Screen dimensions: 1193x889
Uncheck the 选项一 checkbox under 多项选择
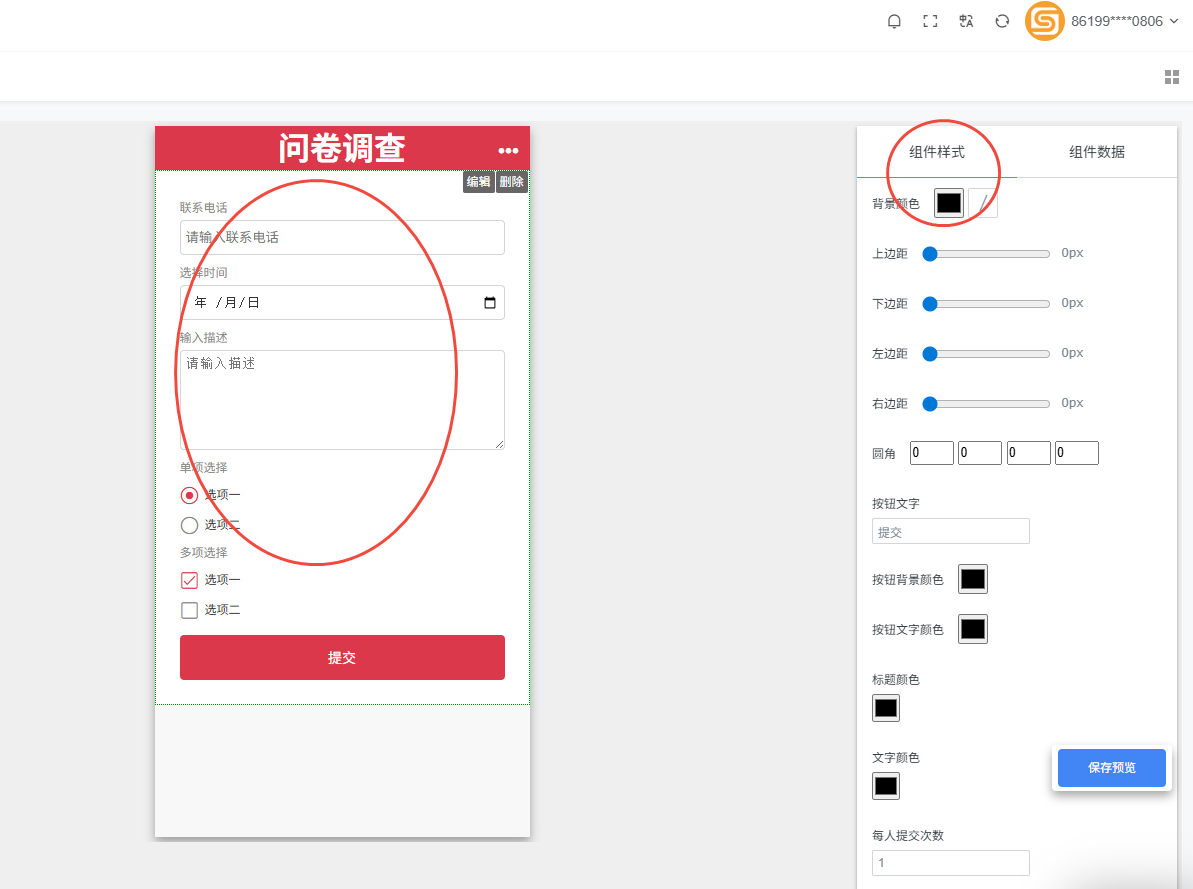[189, 580]
